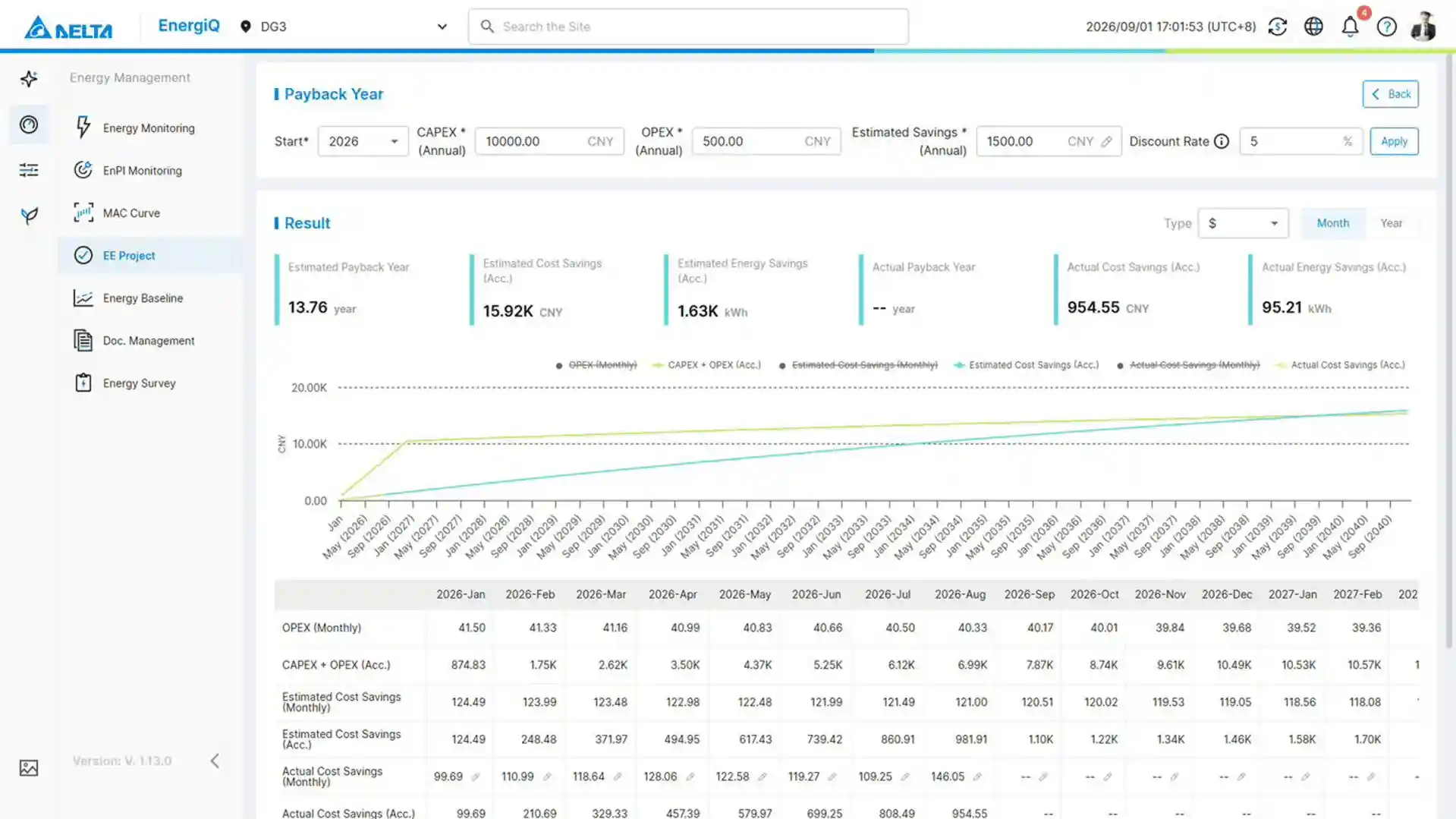The width and height of the screenshot is (1456, 819).
Task: Open the user profile avatar
Action: pyautogui.click(x=1423, y=27)
